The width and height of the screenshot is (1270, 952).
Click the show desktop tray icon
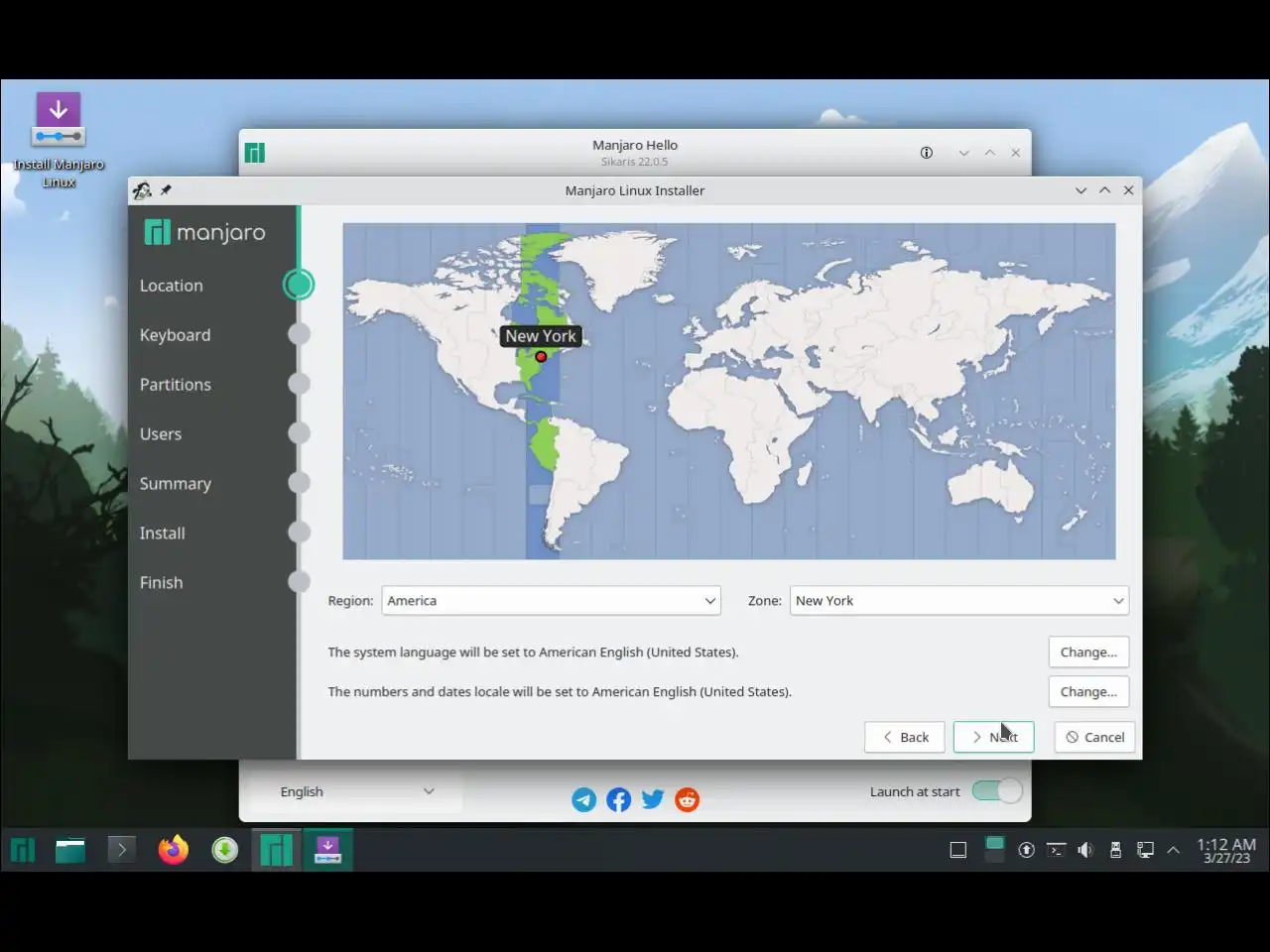pyautogui.click(x=958, y=850)
